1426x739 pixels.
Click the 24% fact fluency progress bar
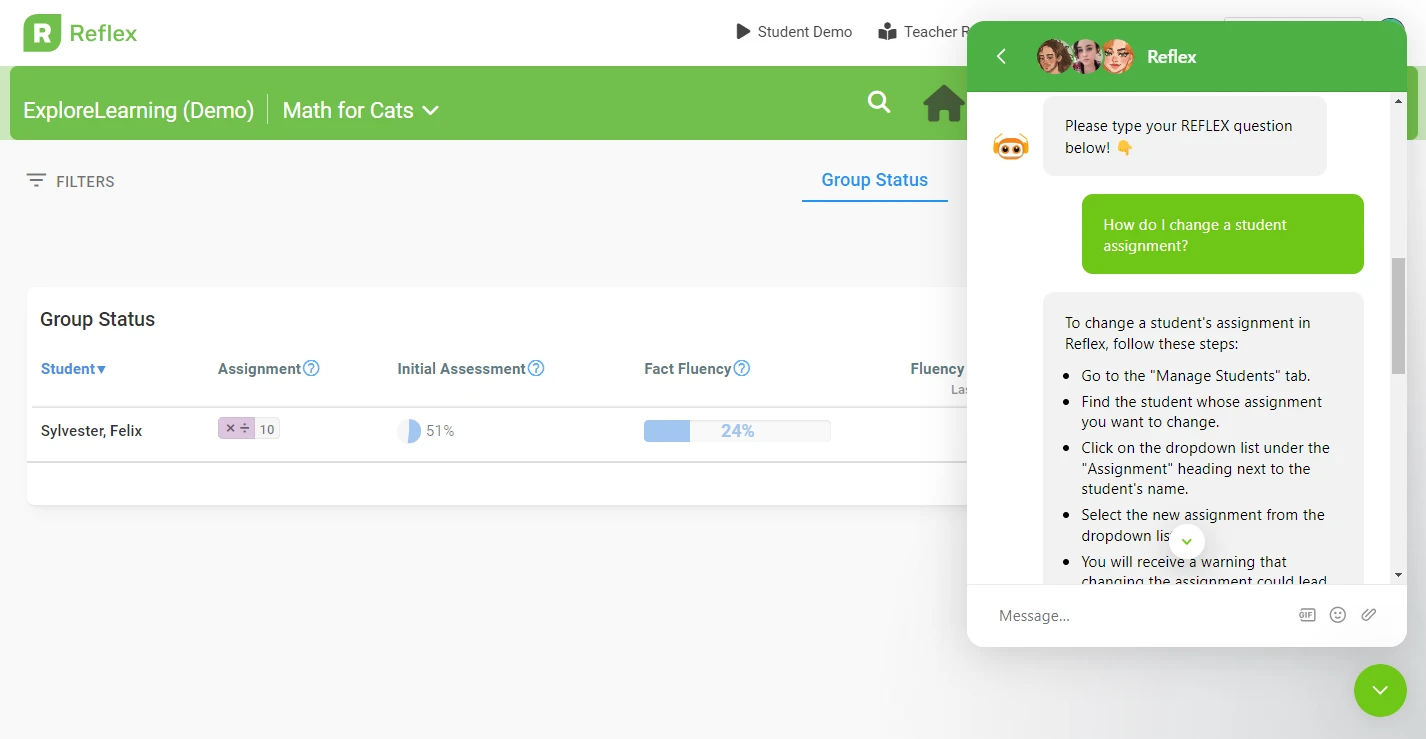pos(737,431)
